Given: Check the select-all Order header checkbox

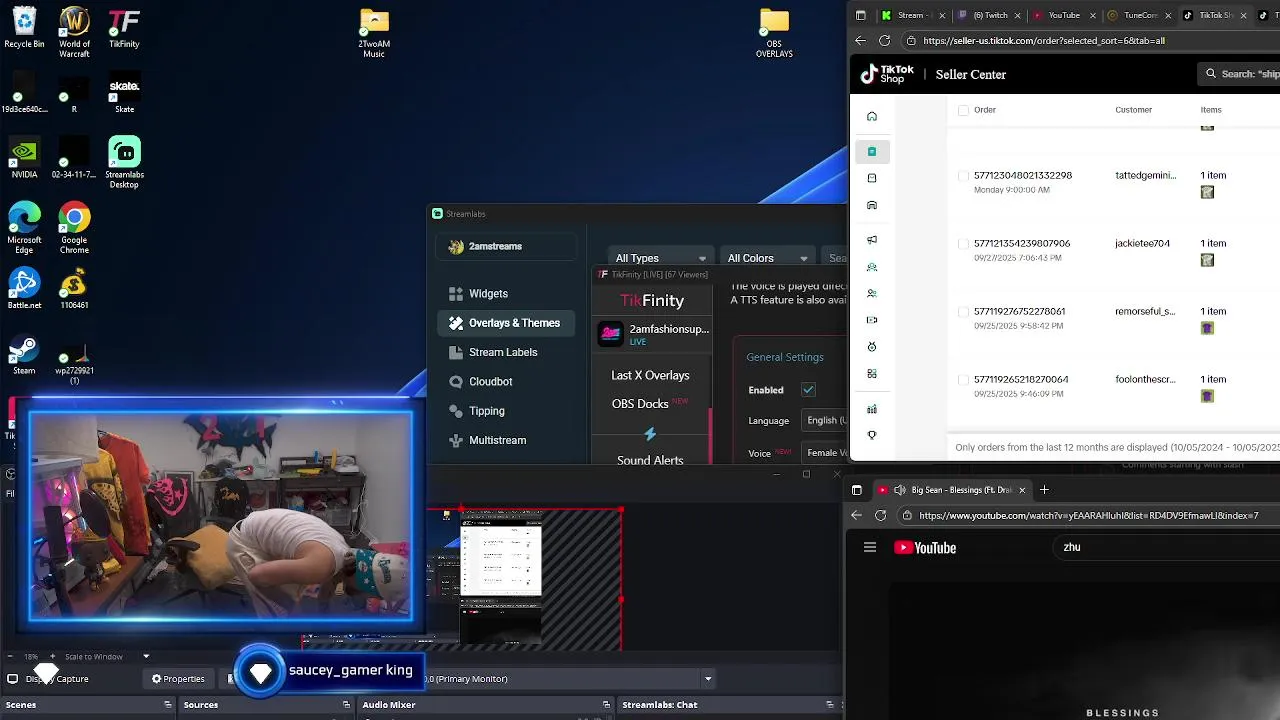Looking at the screenshot, I should (x=964, y=110).
